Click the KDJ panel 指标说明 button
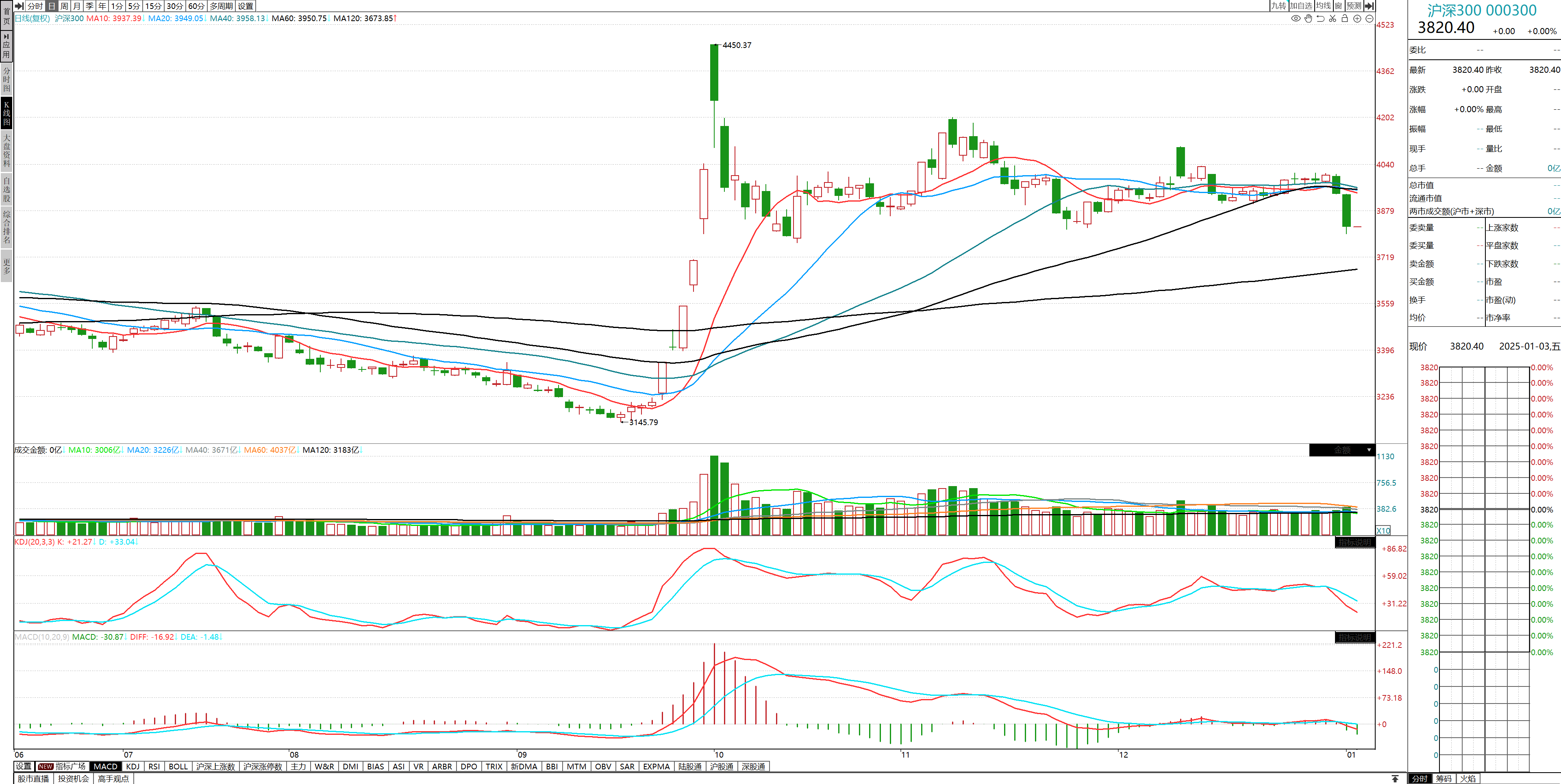 click(1355, 542)
